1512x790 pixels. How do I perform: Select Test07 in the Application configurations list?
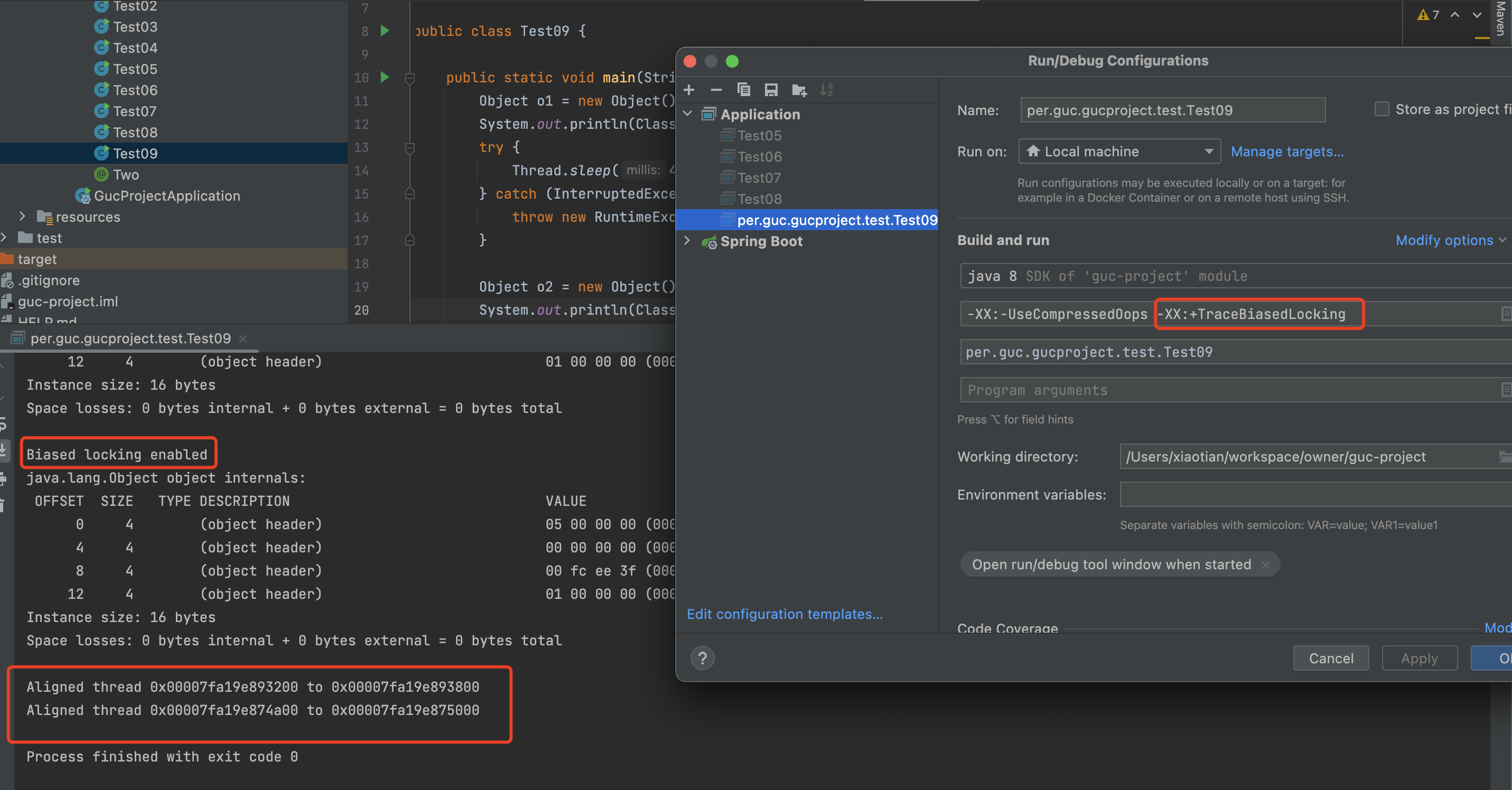[759, 178]
